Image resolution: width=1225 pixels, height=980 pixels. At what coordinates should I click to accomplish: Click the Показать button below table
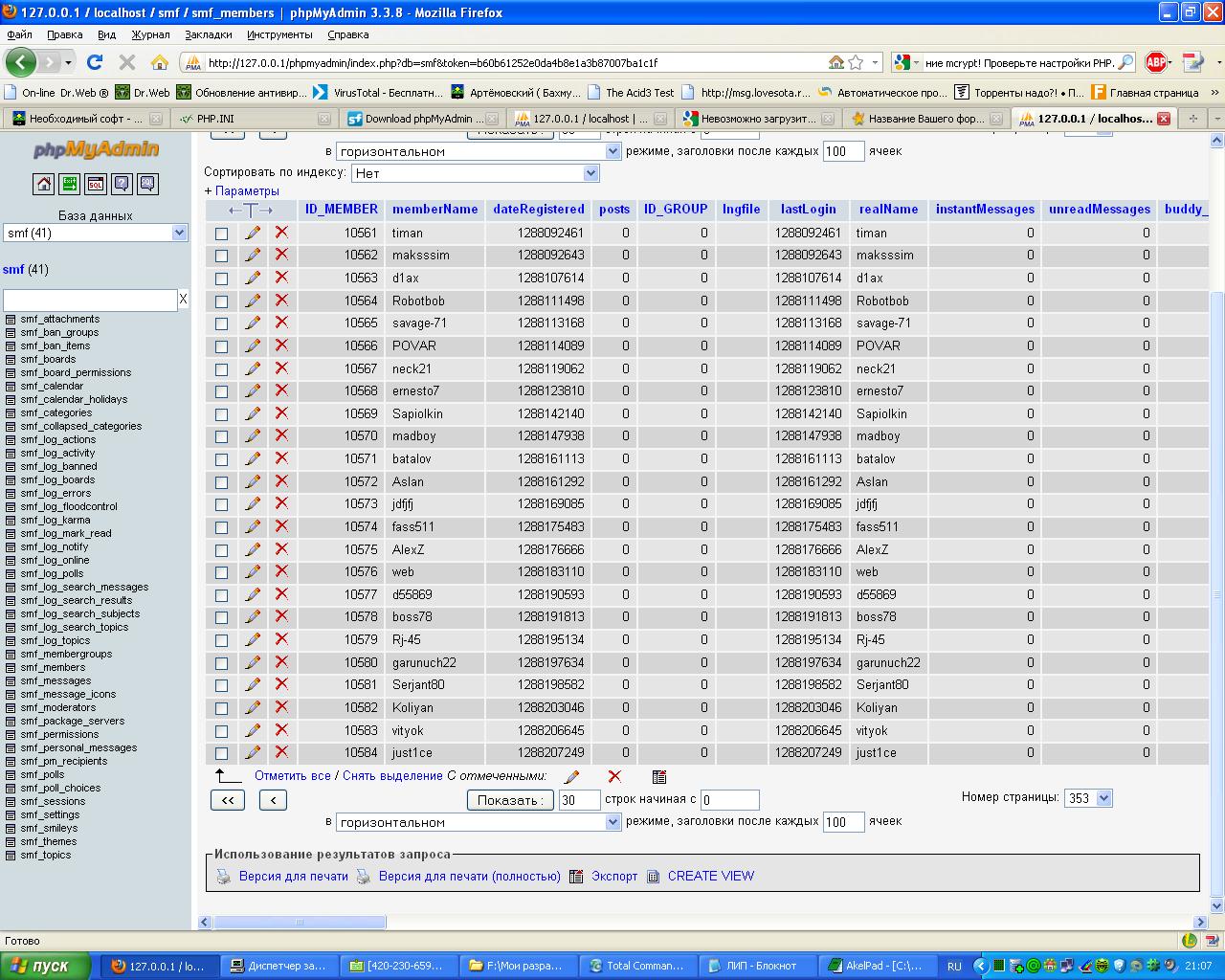(510, 800)
